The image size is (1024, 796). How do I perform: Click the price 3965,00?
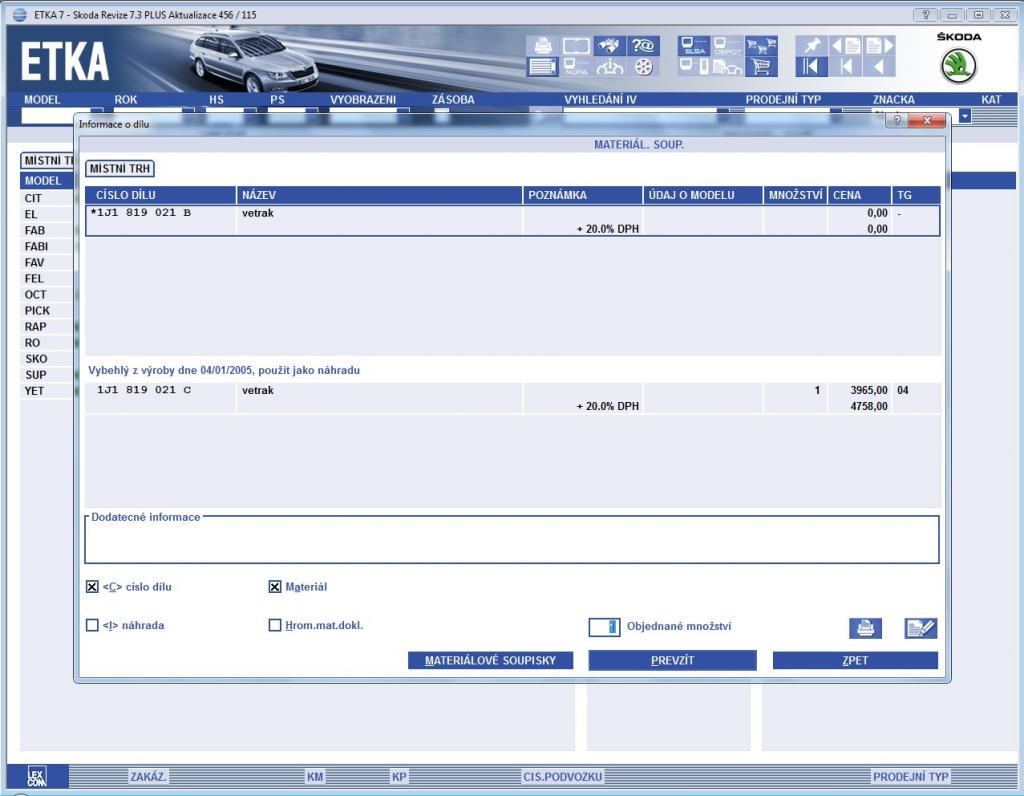pos(869,390)
